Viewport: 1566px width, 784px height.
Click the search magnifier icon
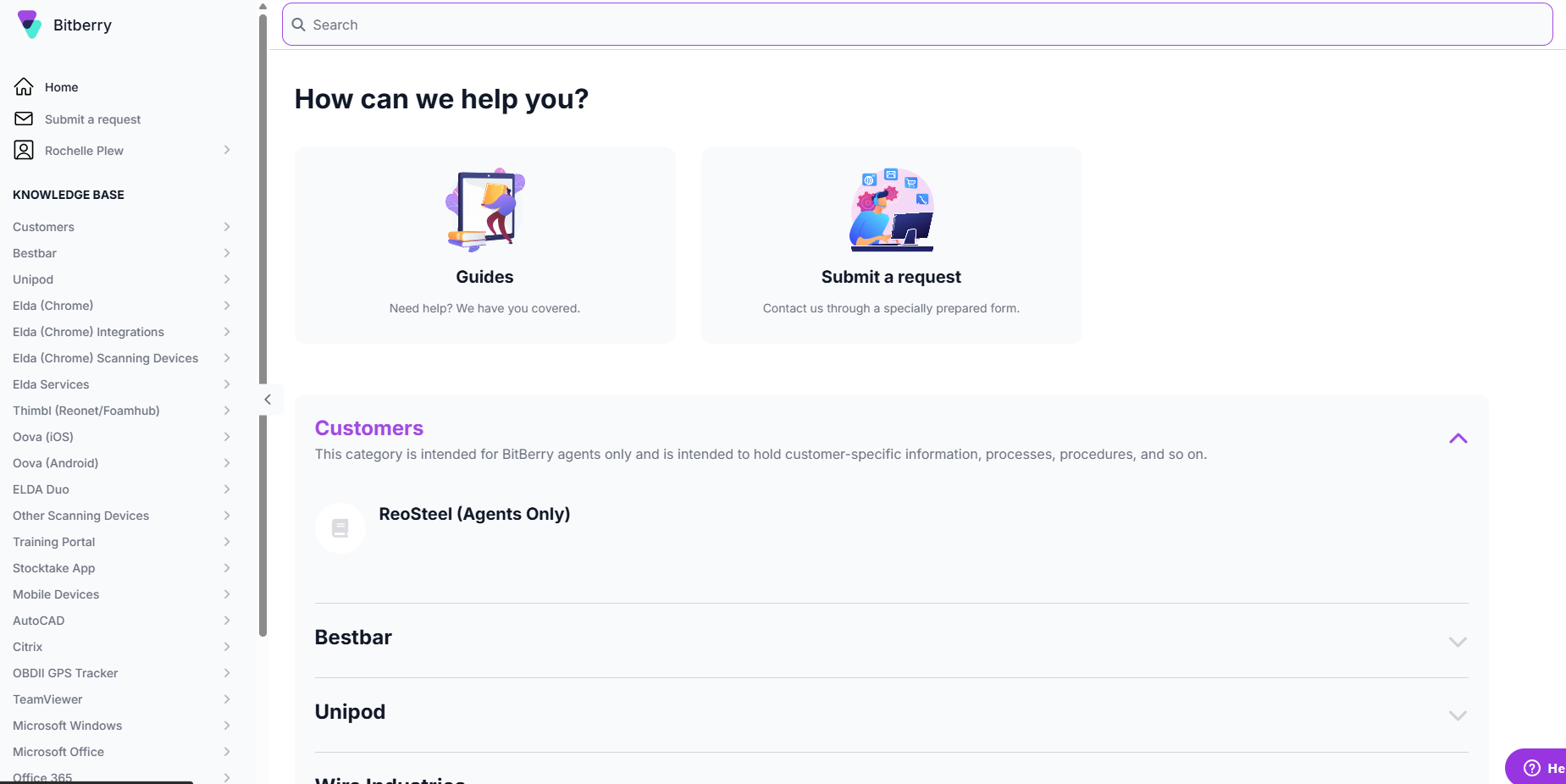point(298,25)
